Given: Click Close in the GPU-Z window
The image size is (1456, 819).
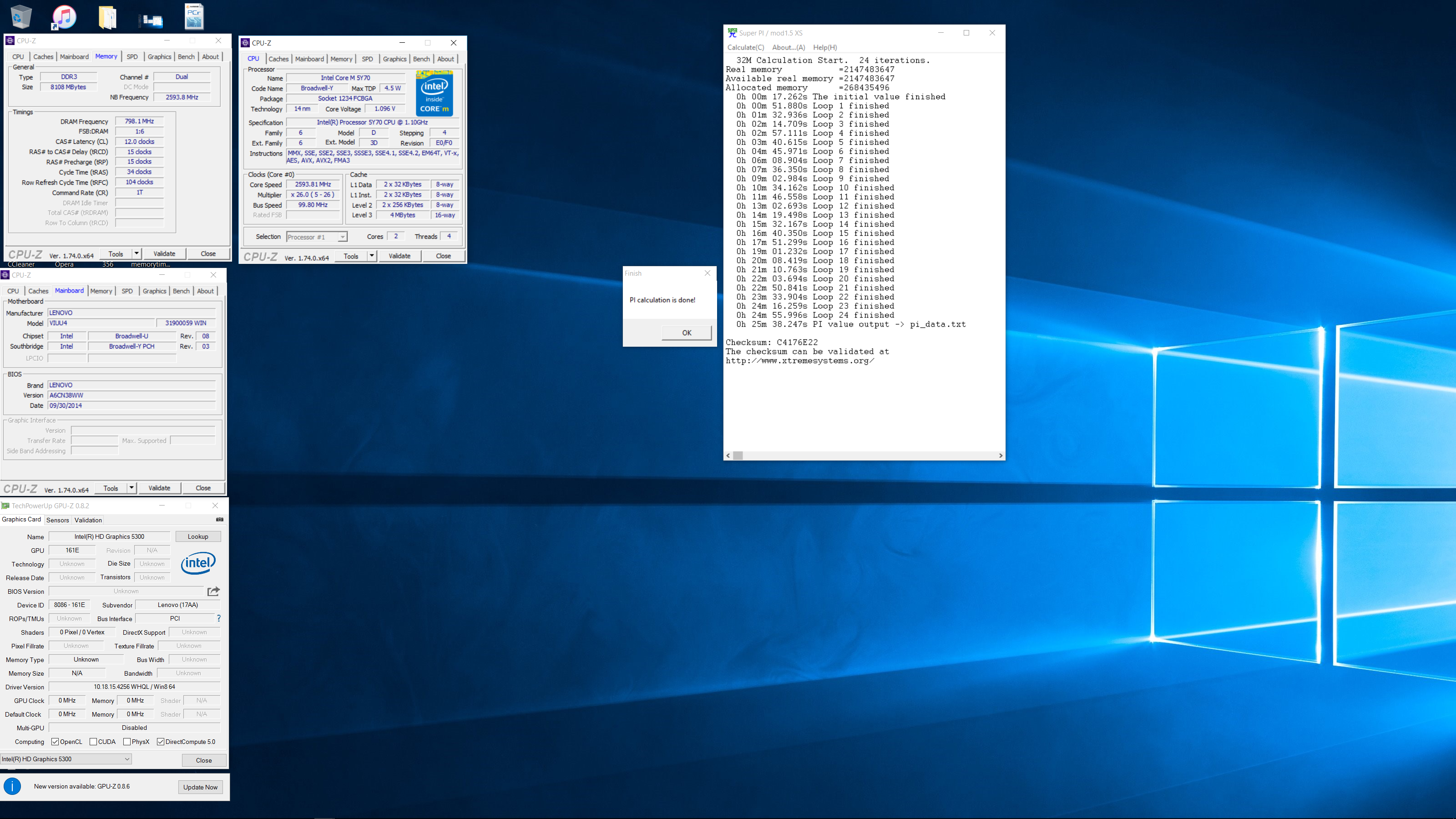Looking at the screenshot, I should (203, 760).
